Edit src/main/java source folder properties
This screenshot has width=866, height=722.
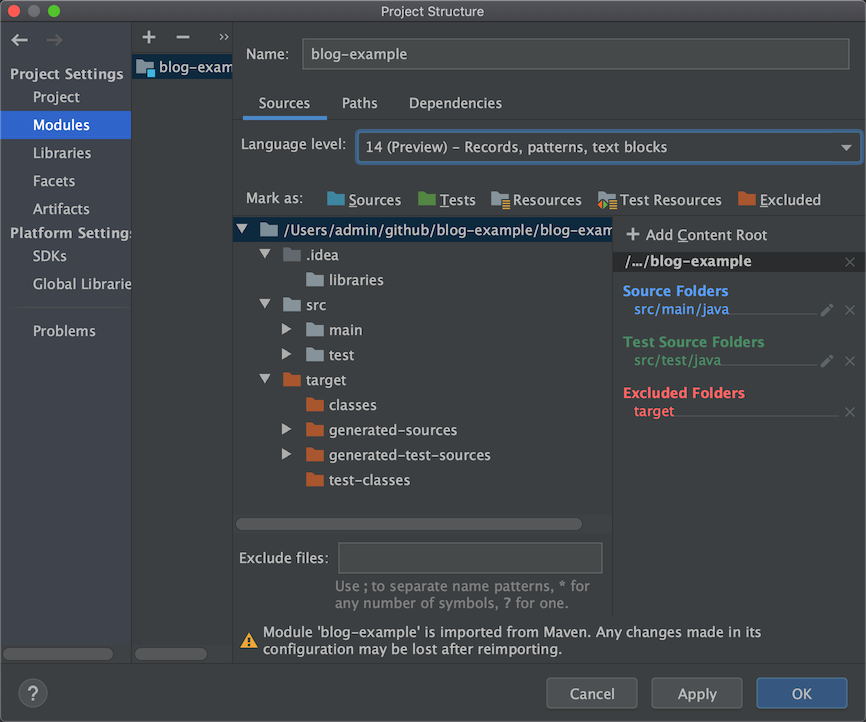click(827, 310)
